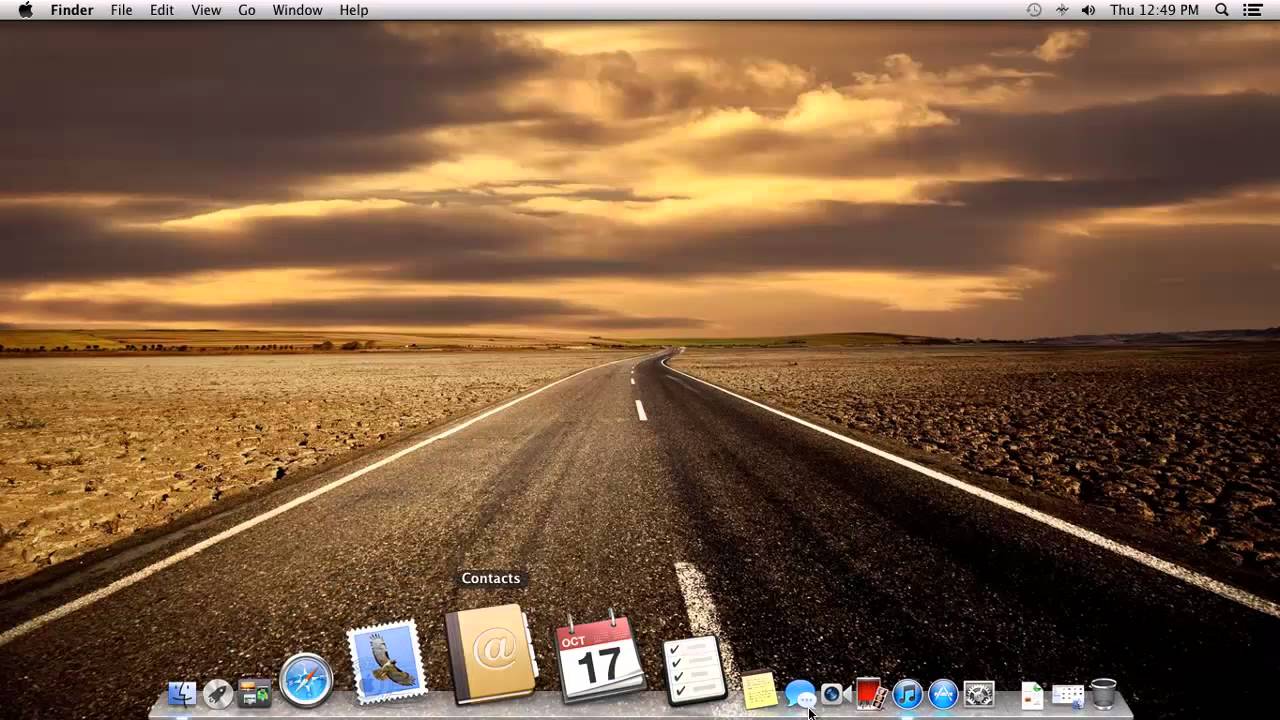Open the volume control icon

point(1088,10)
